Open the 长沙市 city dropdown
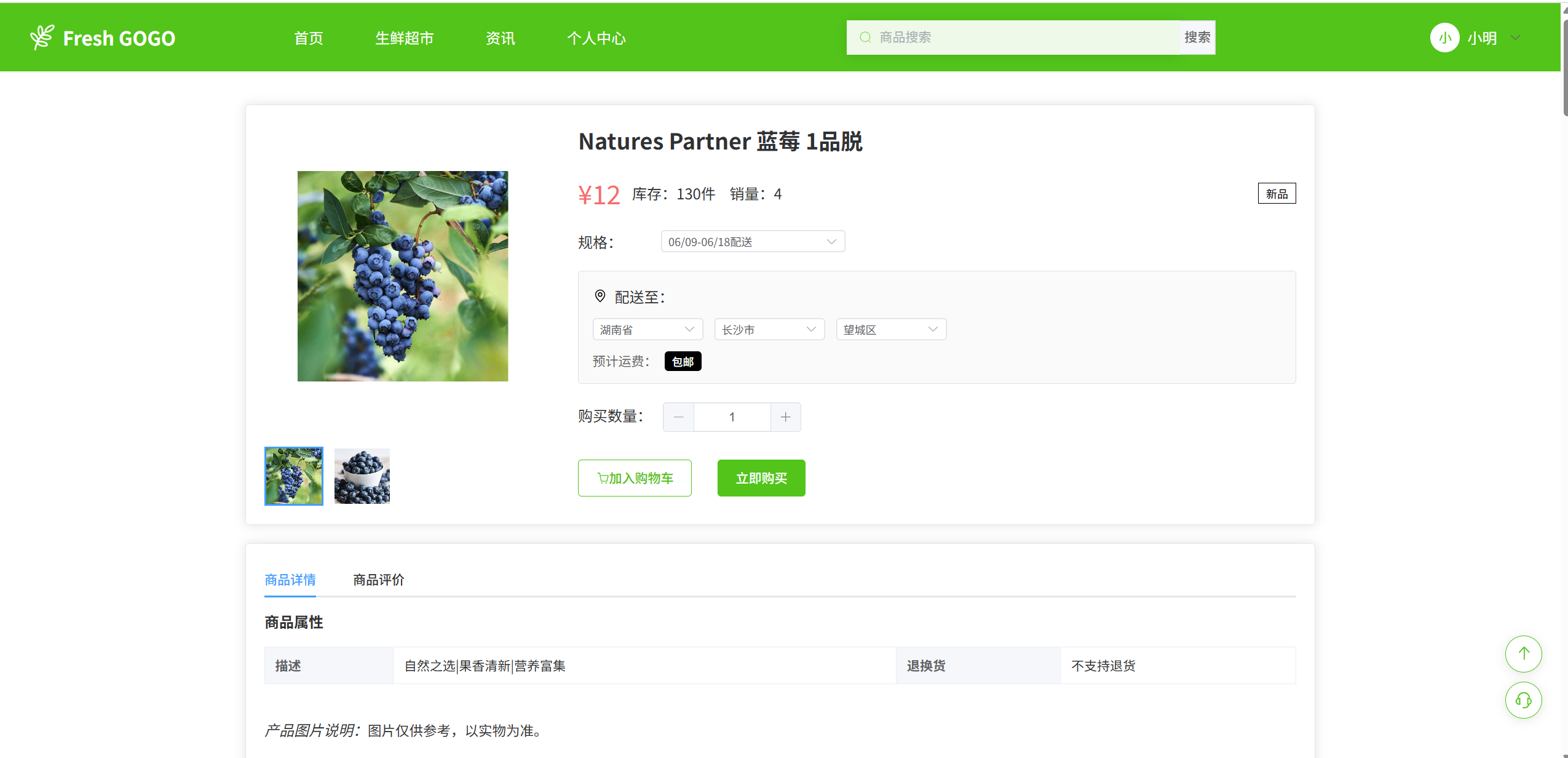The height and width of the screenshot is (758, 1568). click(x=769, y=330)
